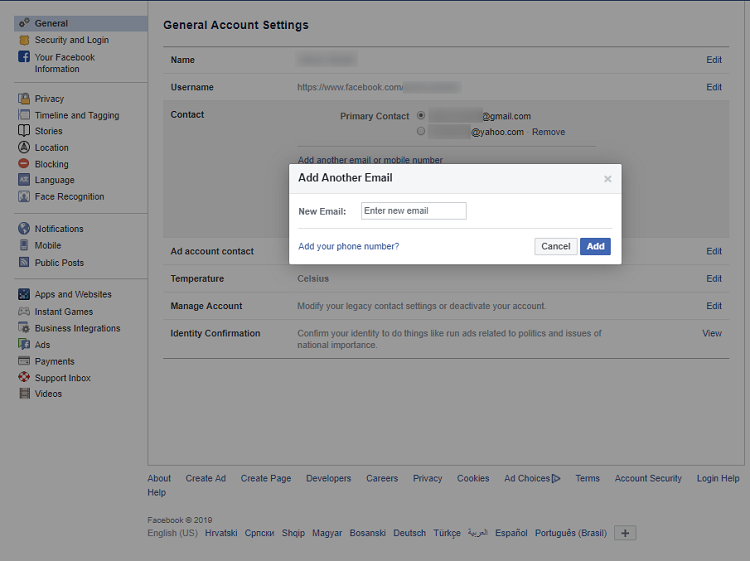This screenshot has width=750, height=561.
Task: Open Security and Login settings
Action: 72,40
